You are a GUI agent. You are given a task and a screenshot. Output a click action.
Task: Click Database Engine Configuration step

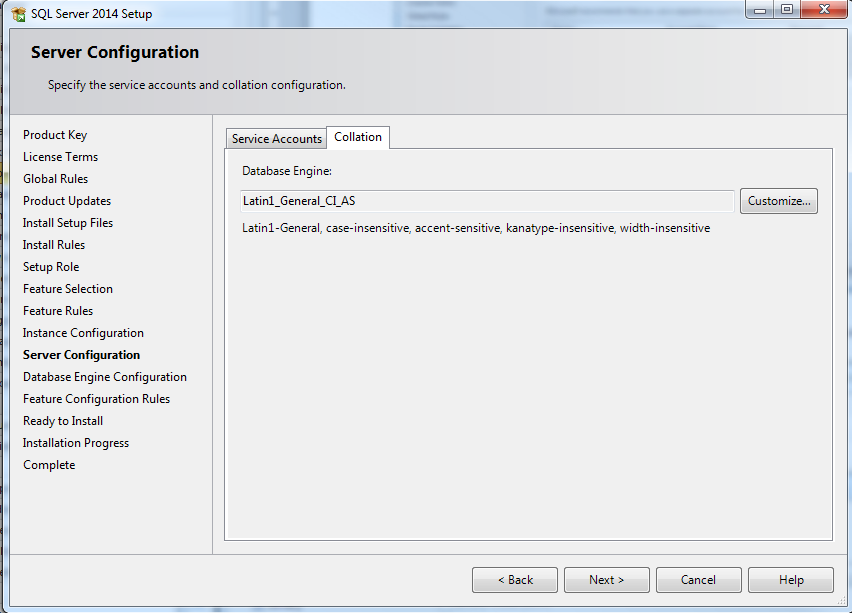point(105,377)
